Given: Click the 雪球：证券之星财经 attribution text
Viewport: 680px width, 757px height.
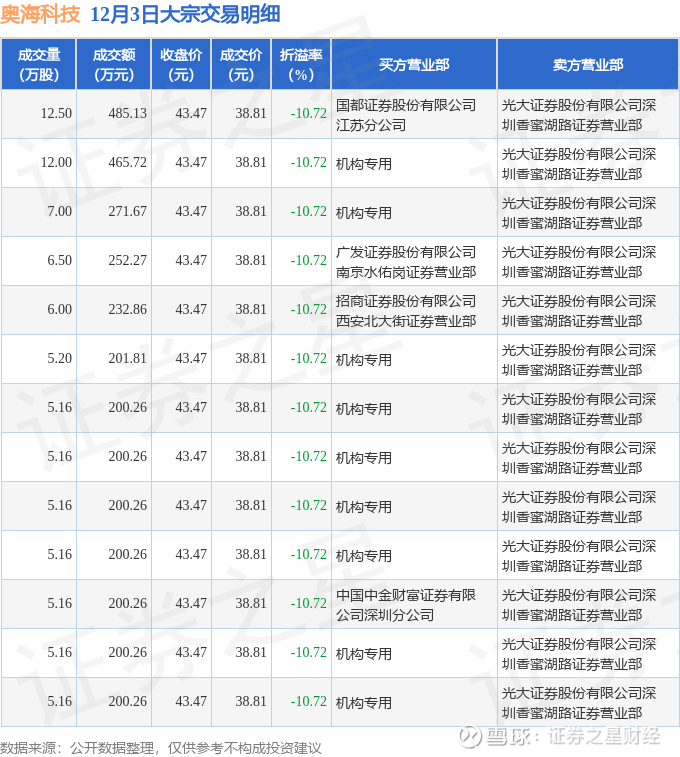Looking at the screenshot, I should (x=572, y=737).
